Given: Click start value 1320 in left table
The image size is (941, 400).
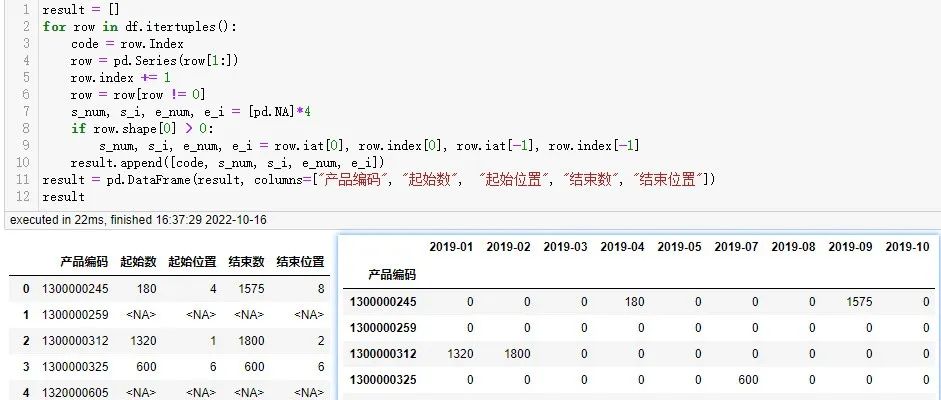Looking at the screenshot, I should point(143,341).
